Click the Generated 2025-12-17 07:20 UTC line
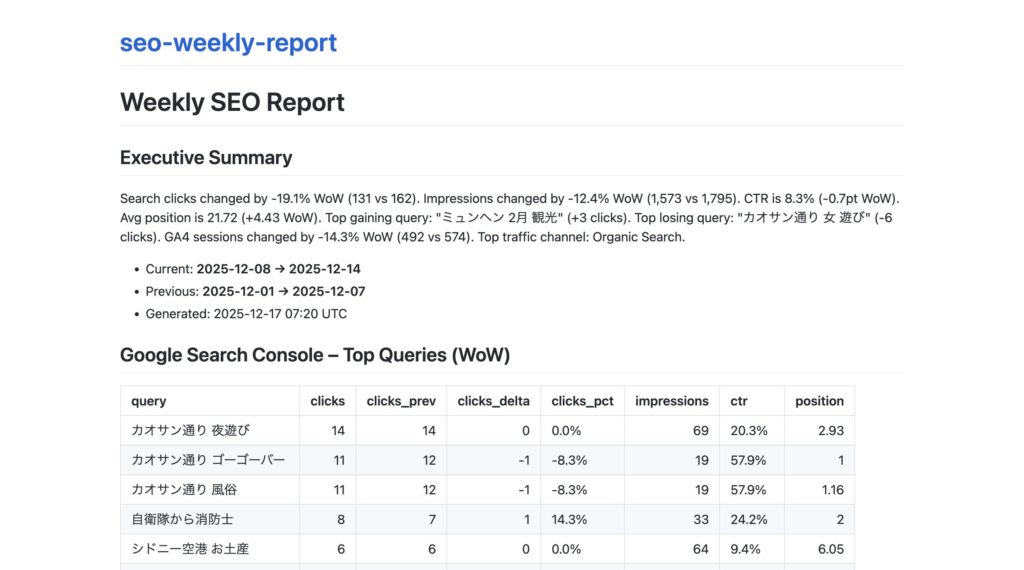The image size is (1024, 570). (246, 314)
